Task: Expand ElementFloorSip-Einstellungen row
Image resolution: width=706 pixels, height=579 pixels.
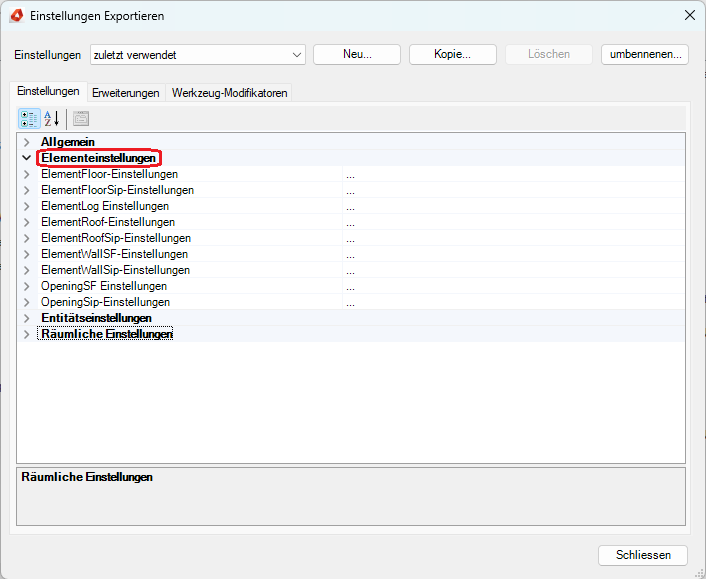Action: click(x=27, y=190)
